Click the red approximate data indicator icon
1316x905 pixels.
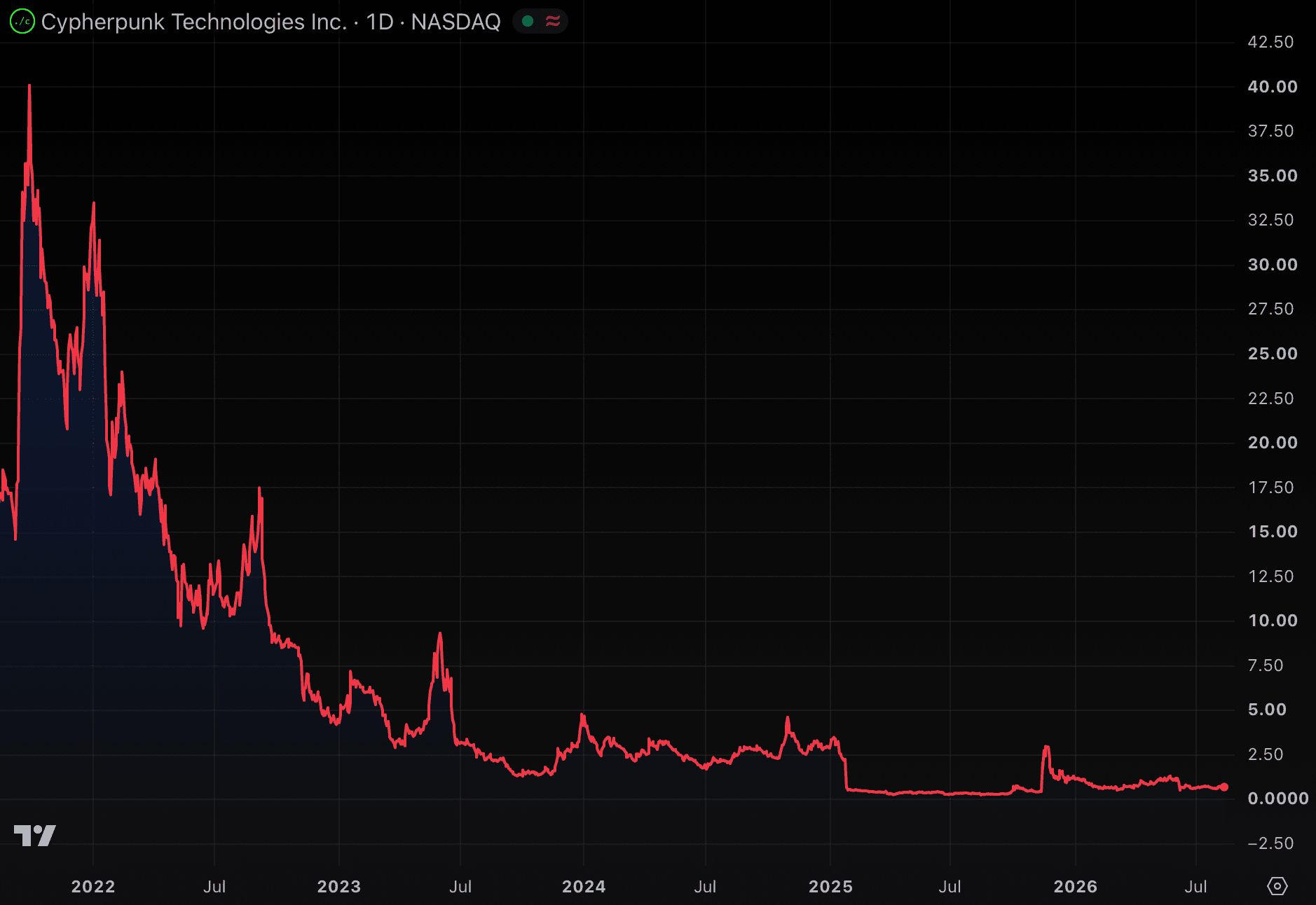[553, 22]
